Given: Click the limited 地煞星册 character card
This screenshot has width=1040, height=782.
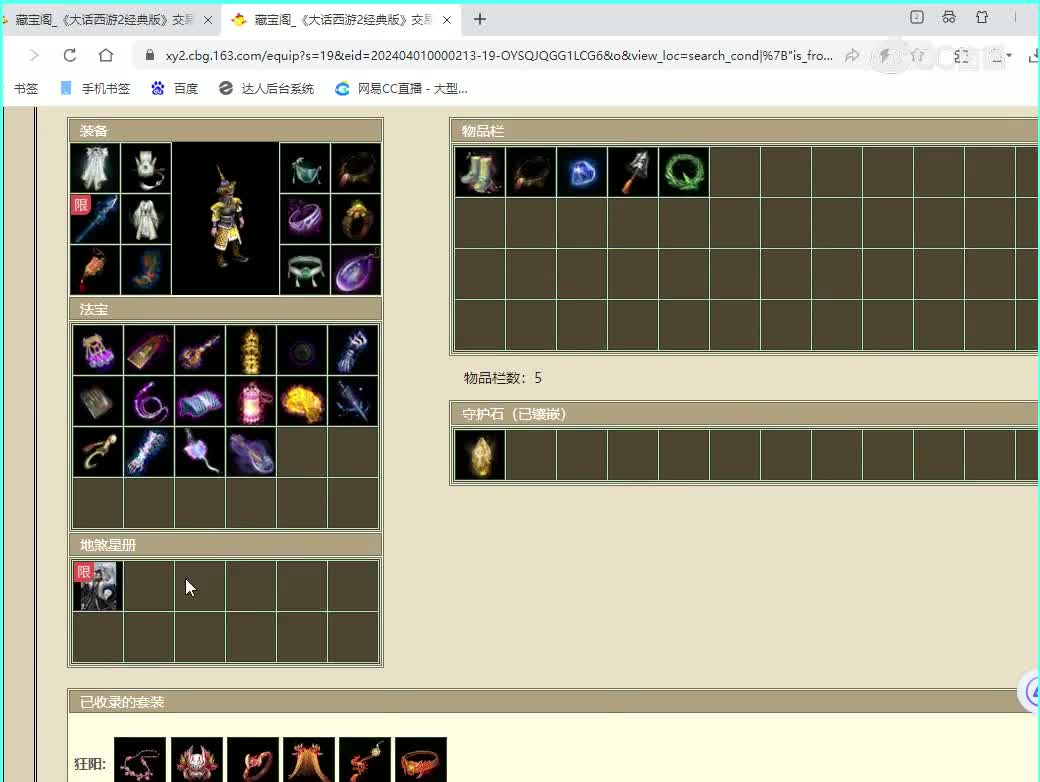Looking at the screenshot, I should [98, 586].
